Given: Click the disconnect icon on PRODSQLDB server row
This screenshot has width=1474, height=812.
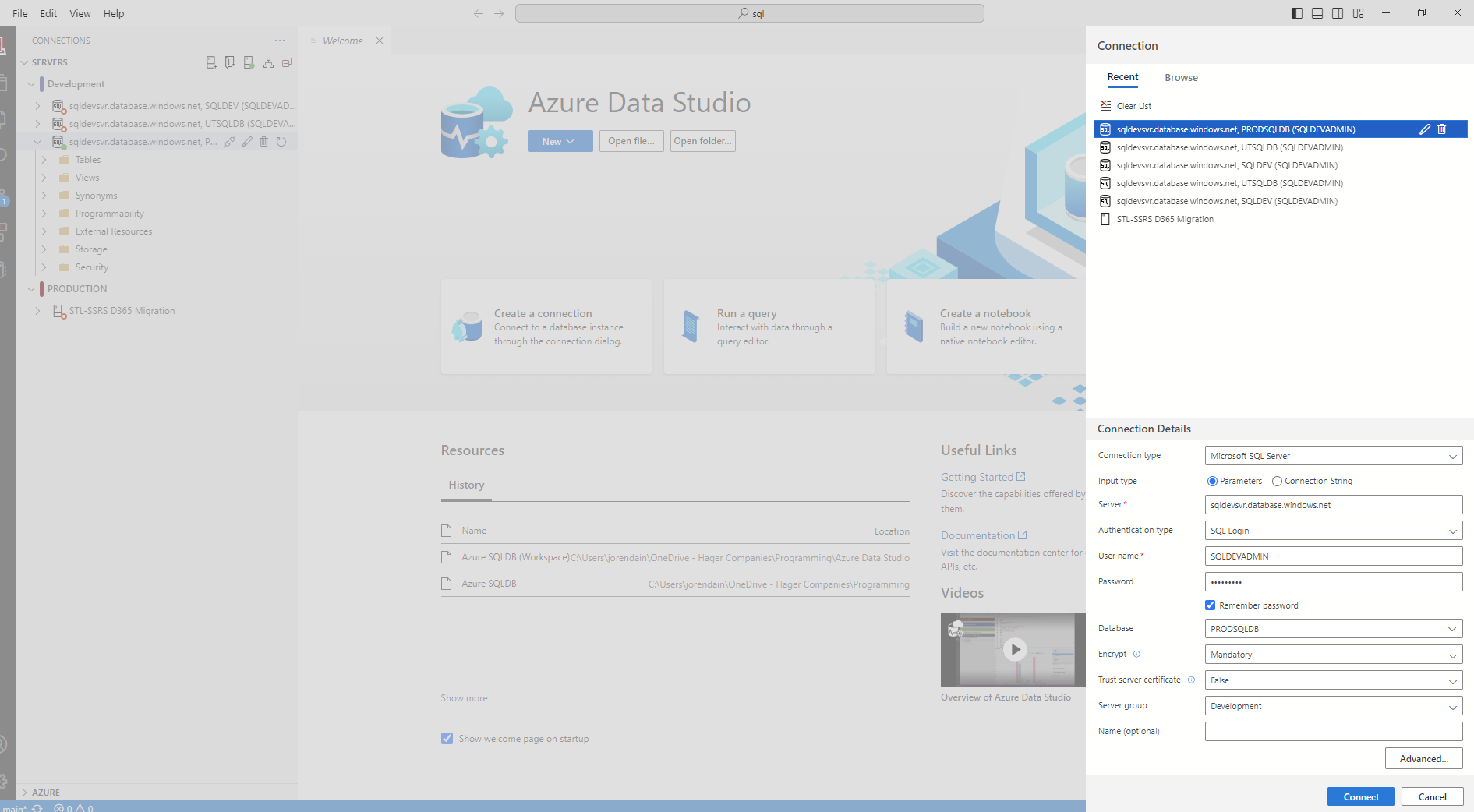Looking at the screenshot, I should tap(230, 142).
